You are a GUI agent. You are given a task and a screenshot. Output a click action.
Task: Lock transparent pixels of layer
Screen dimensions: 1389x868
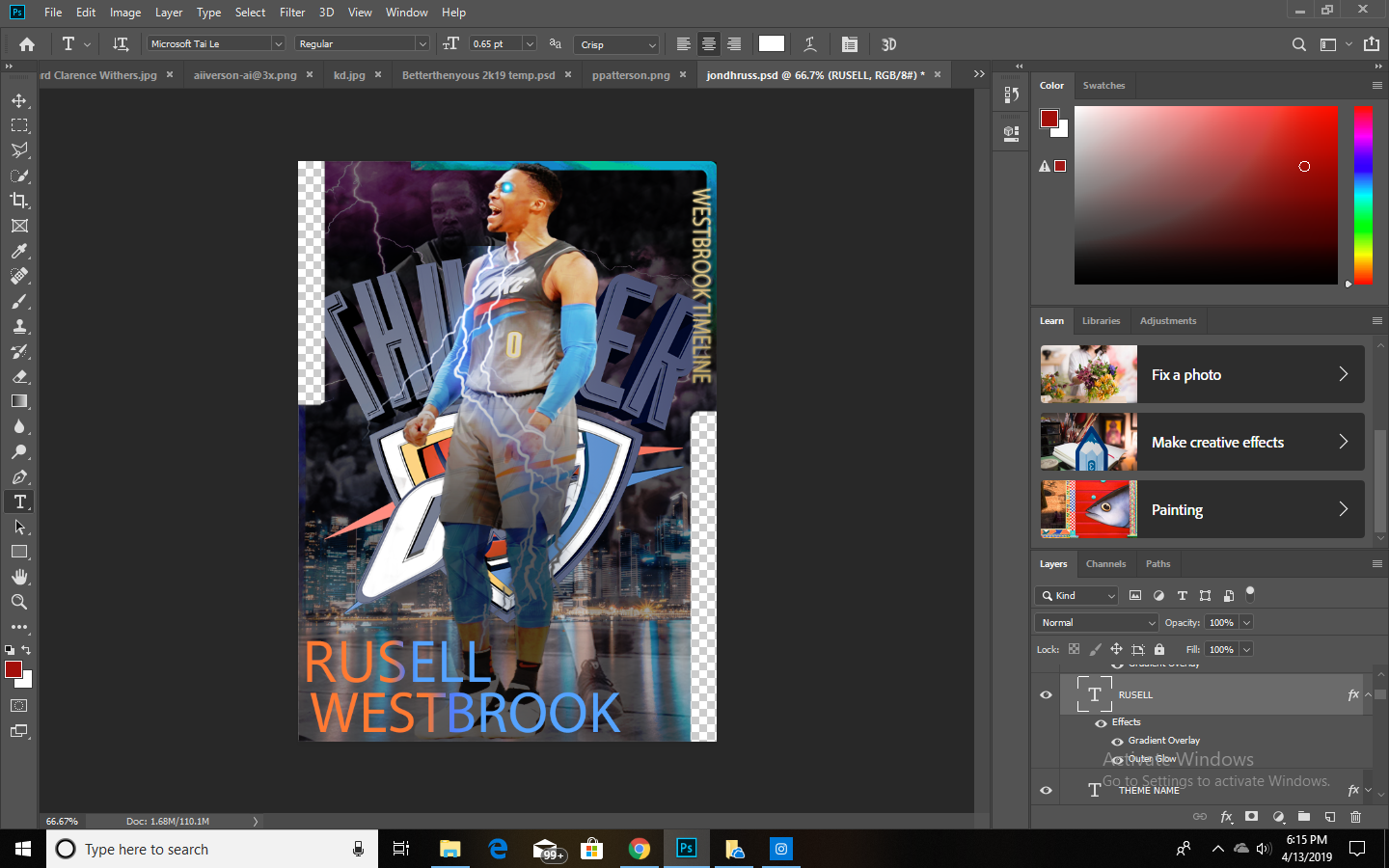1074,649
